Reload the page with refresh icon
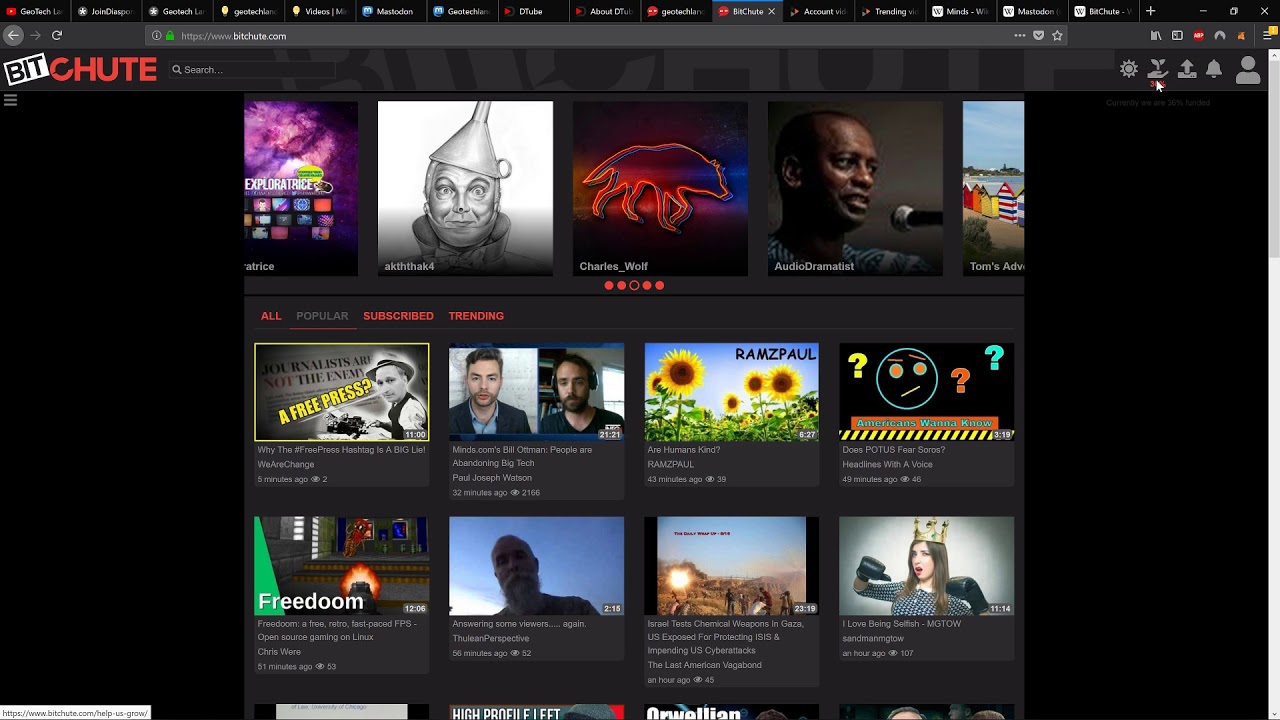Viewport: 1280px width, 720px height. (57, 35)
